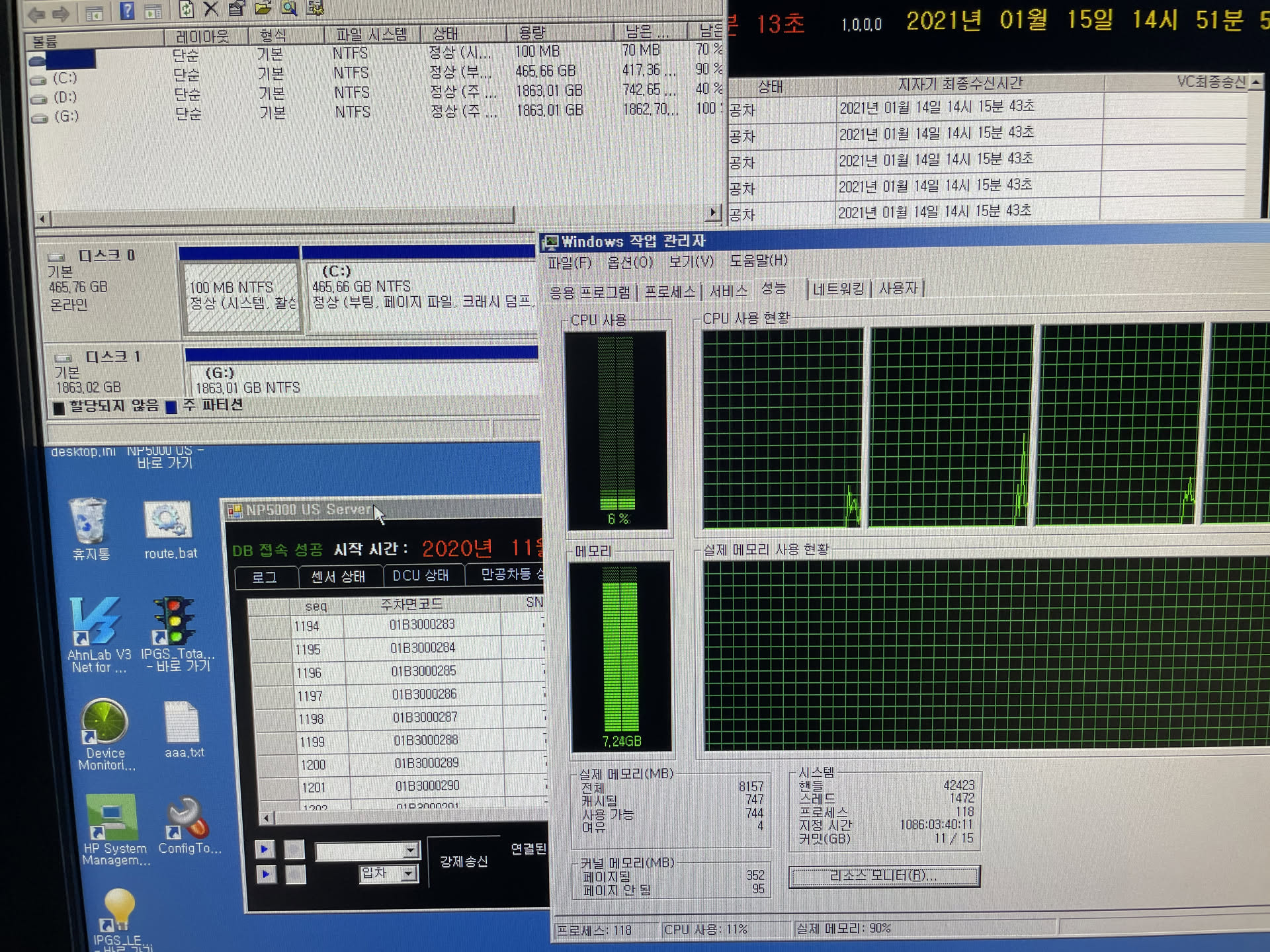The image size is (1270, 952).
Task: Click the top blue play button
Action: (265, 850)
